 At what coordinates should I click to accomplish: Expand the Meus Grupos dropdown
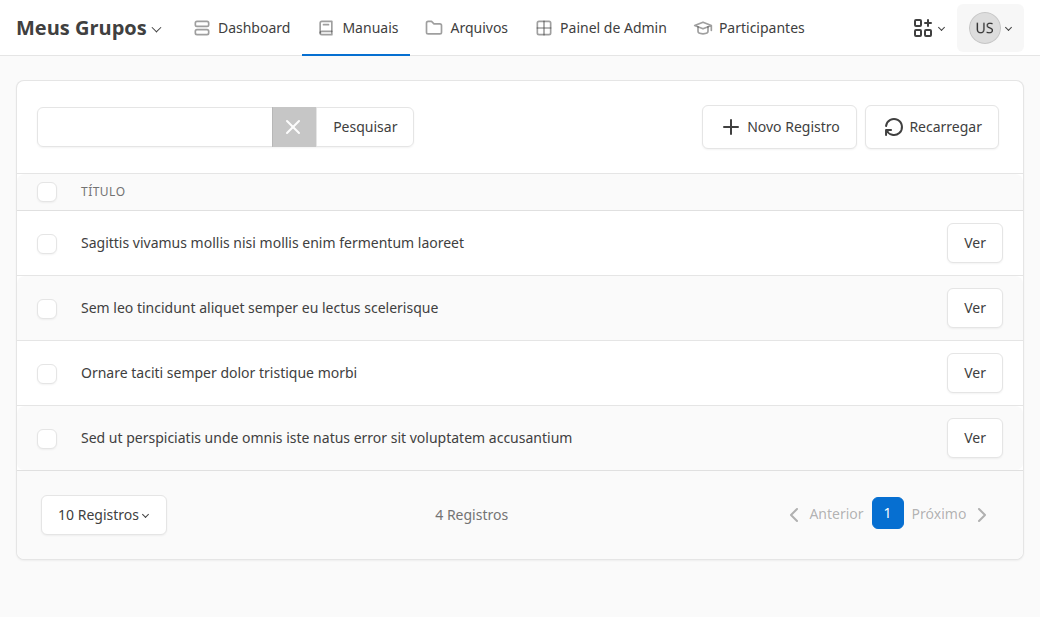(89, 28)
